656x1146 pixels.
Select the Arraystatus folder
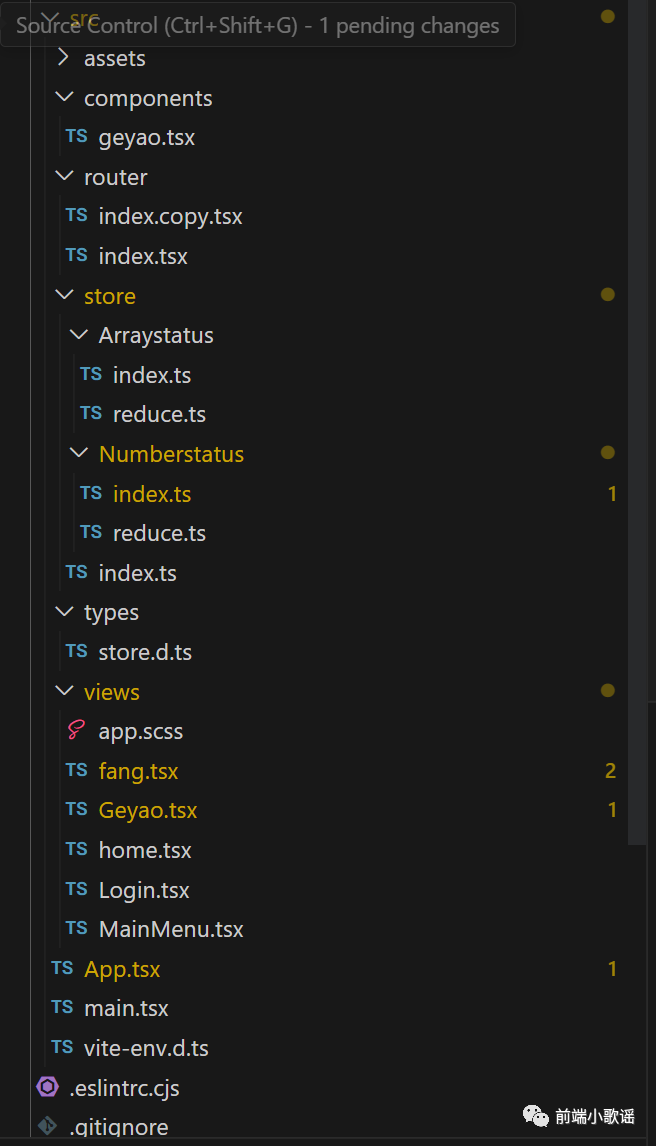[156, 336]
